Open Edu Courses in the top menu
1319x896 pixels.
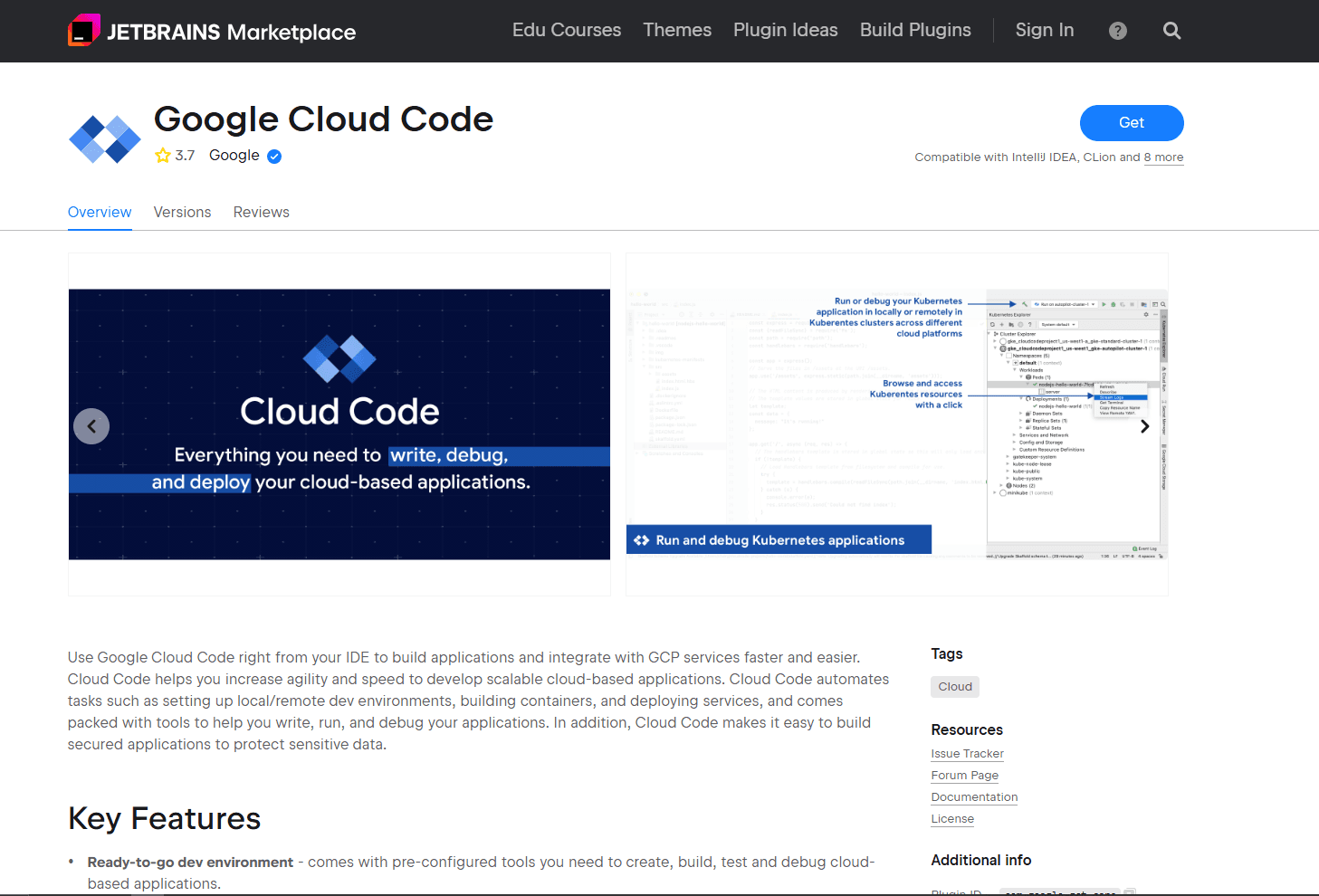pos(567,30)
